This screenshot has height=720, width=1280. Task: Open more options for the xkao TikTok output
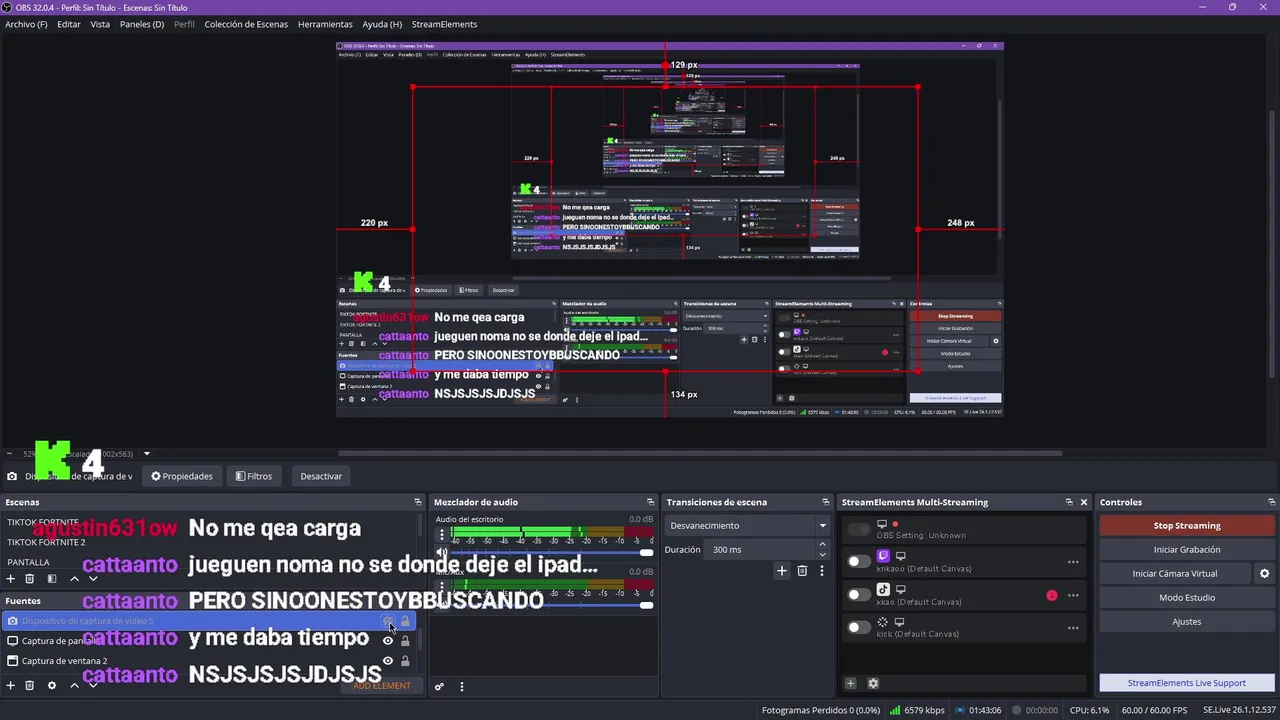(x=1073, y=595)
